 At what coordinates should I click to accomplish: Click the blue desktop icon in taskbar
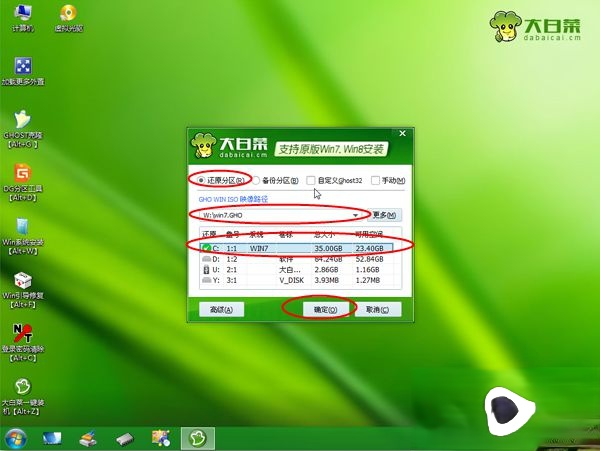52,438
